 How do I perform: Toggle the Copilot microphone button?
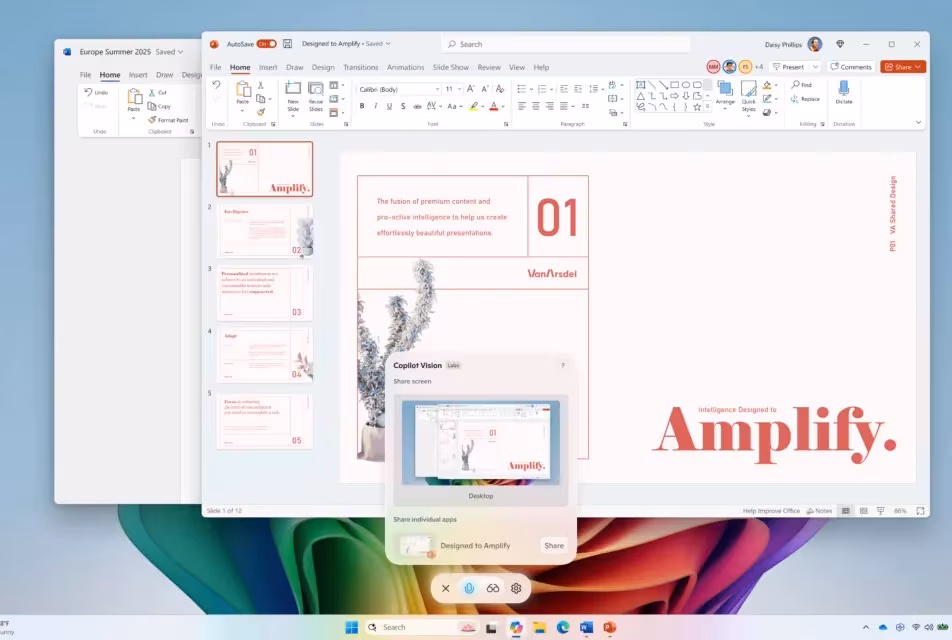[x=469, y=588]
